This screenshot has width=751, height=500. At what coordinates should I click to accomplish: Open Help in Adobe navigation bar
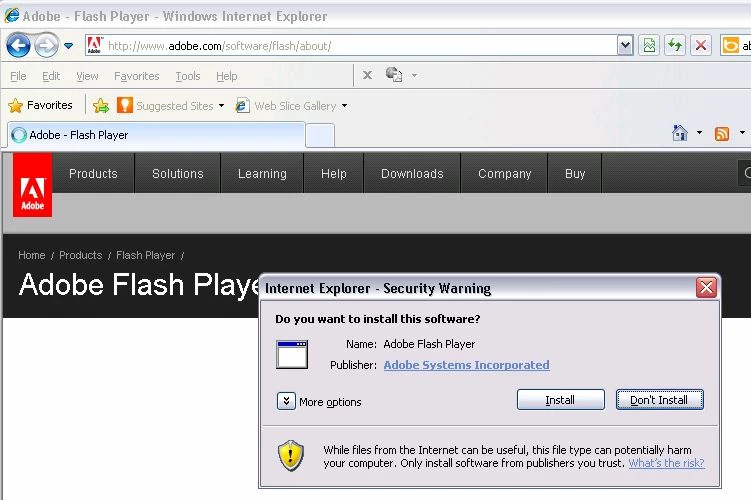click(x=334, y=173)
